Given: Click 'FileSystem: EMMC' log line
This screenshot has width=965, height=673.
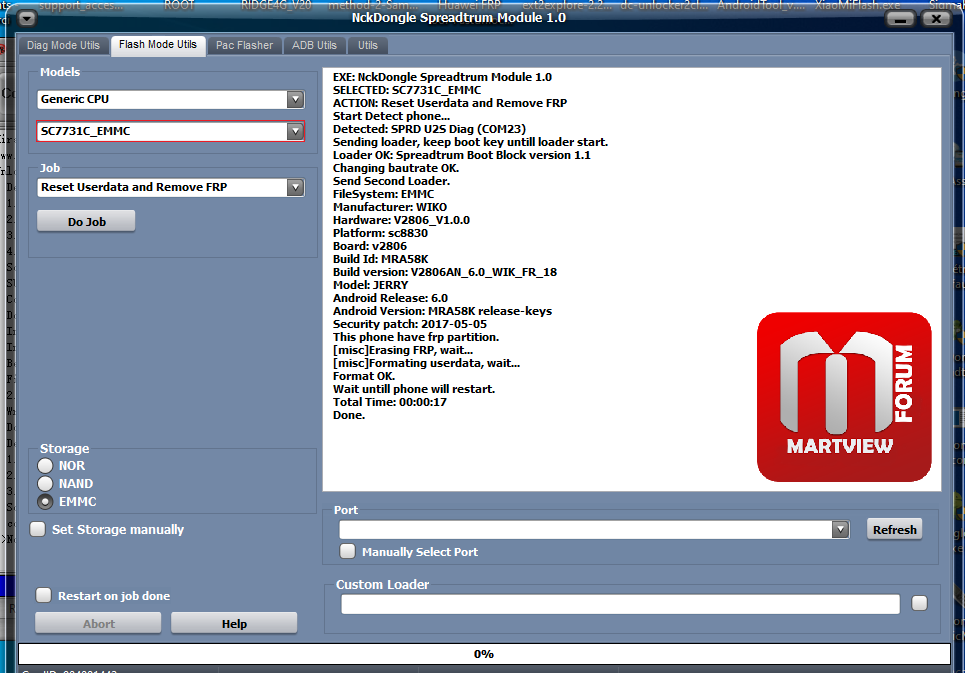Looking at the screenshot, I should (x=383, y=194).
